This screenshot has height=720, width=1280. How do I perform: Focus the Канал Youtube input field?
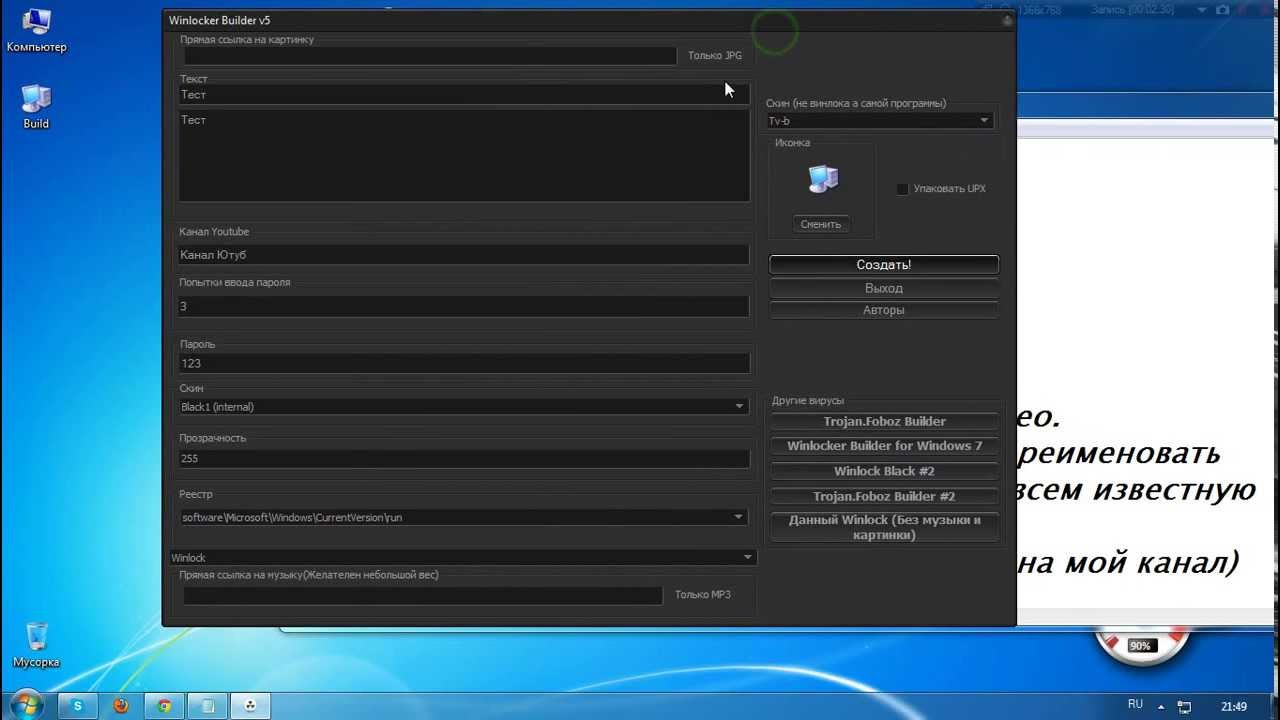point(464,255)
